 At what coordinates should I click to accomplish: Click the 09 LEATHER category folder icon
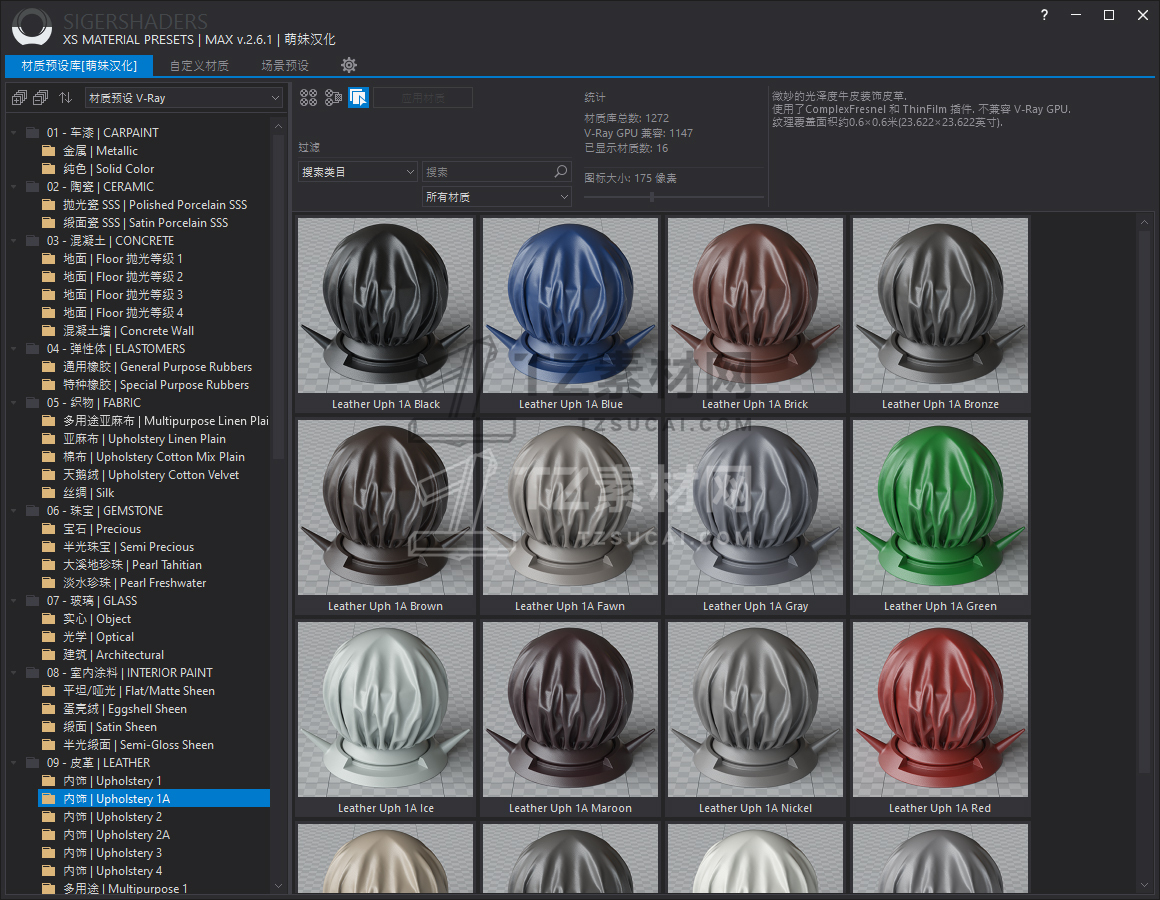coord(33,762)
